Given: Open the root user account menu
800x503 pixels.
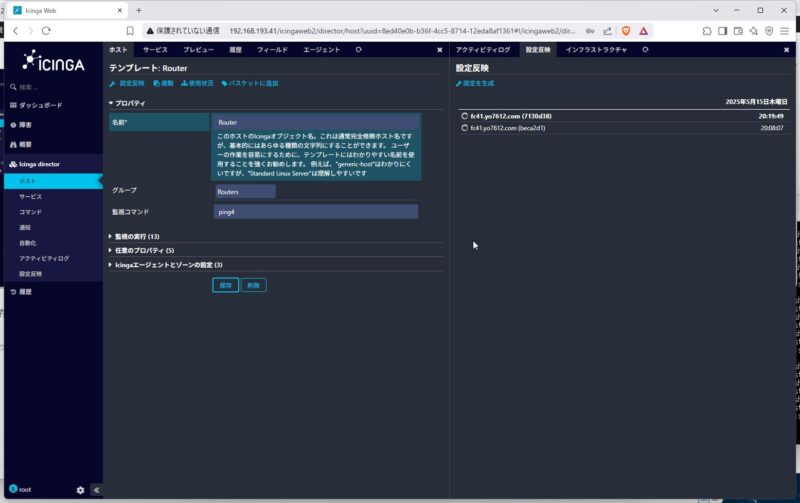Looking at the screenshot, I should click(x=20, y=489).
